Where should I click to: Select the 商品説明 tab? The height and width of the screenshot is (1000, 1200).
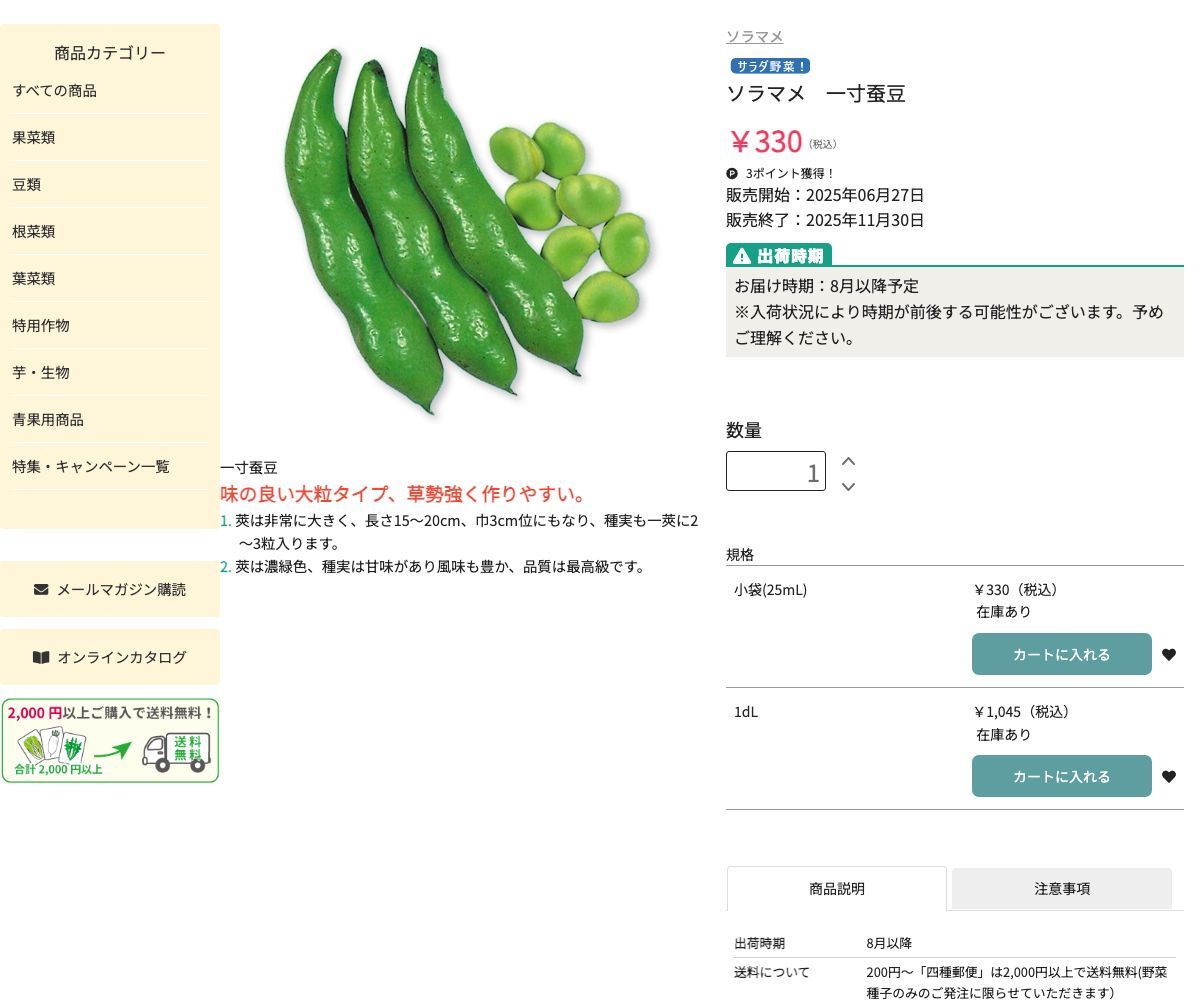click(837, 888)
